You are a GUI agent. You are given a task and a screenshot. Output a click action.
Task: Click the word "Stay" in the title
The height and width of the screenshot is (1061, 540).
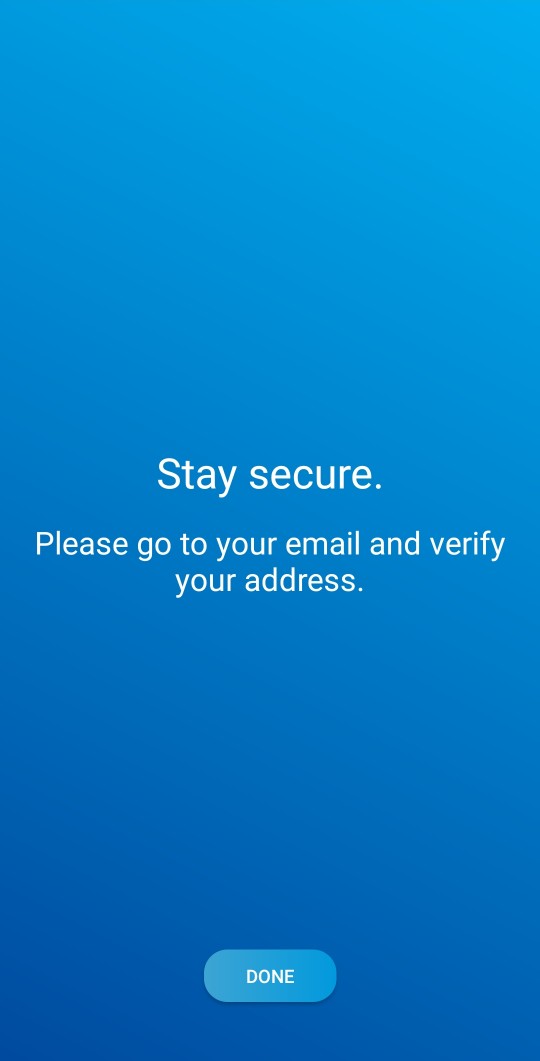click(196, 476)
